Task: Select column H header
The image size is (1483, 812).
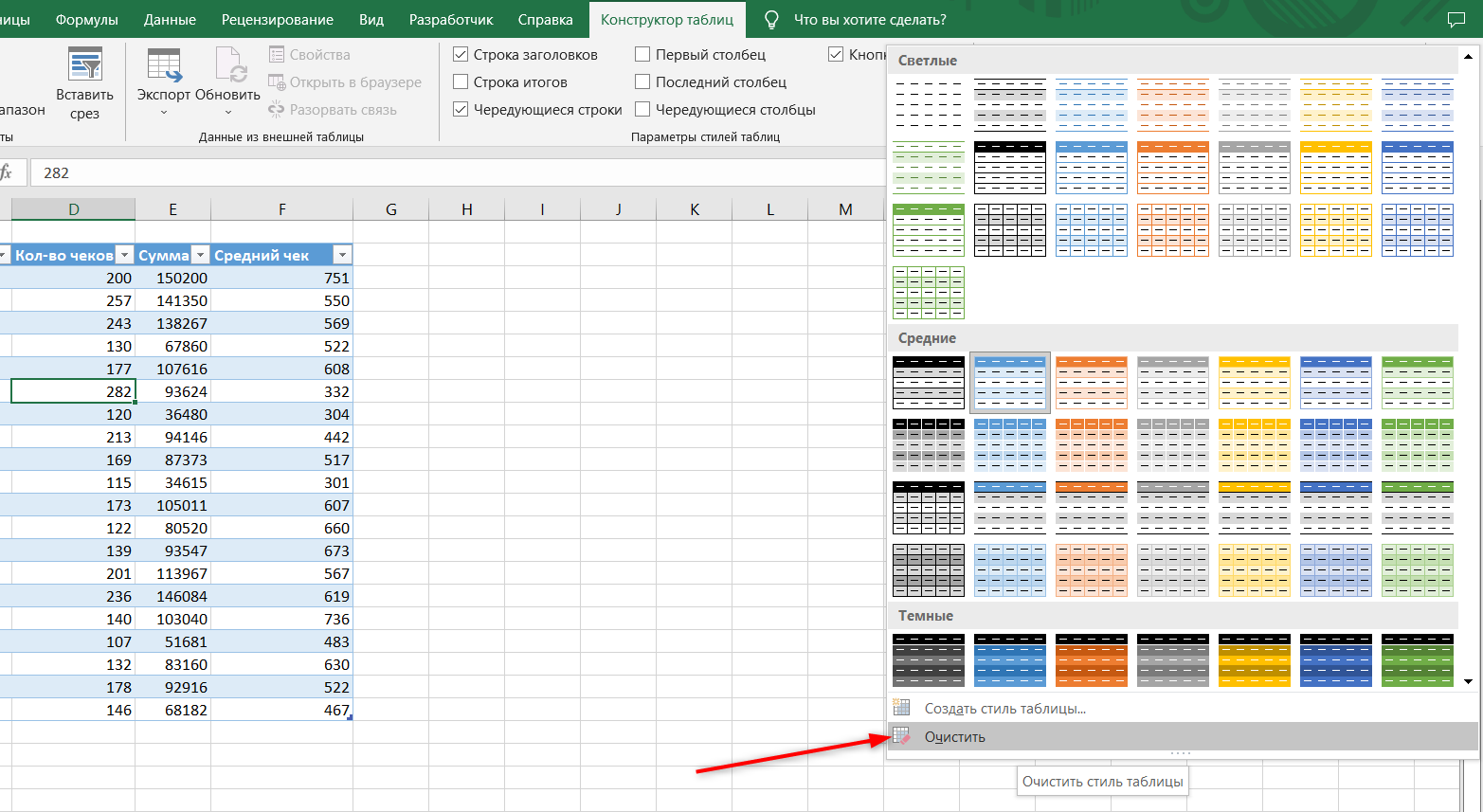Action: (466, 209)
